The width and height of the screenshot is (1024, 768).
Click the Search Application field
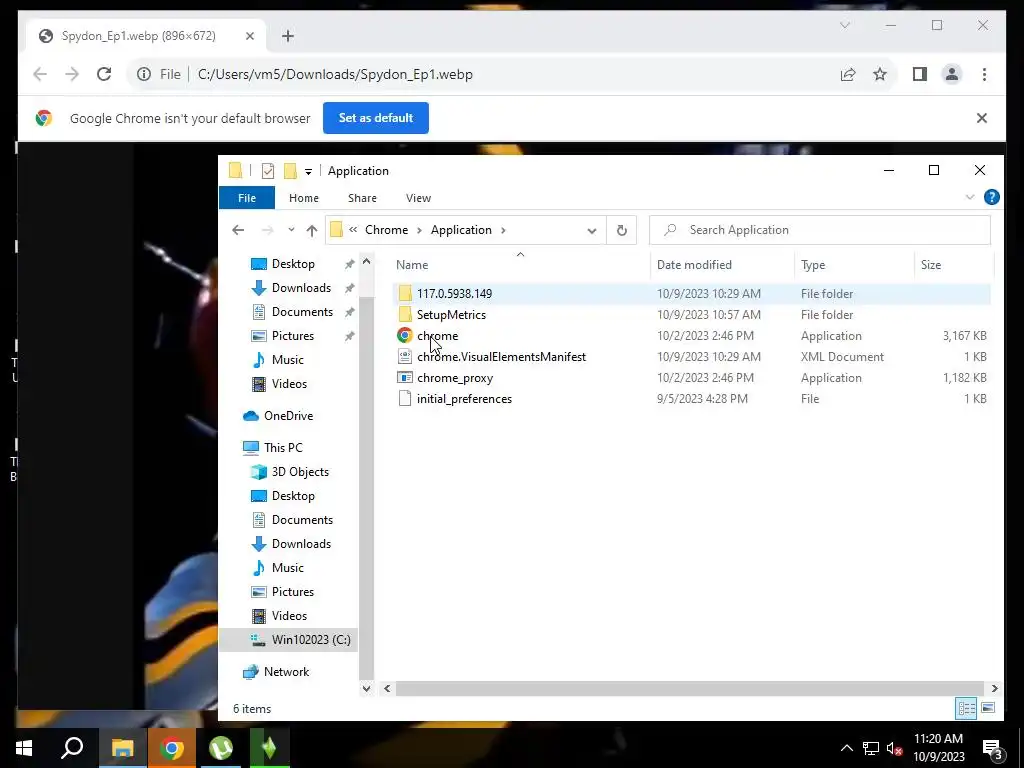(820, 230)
